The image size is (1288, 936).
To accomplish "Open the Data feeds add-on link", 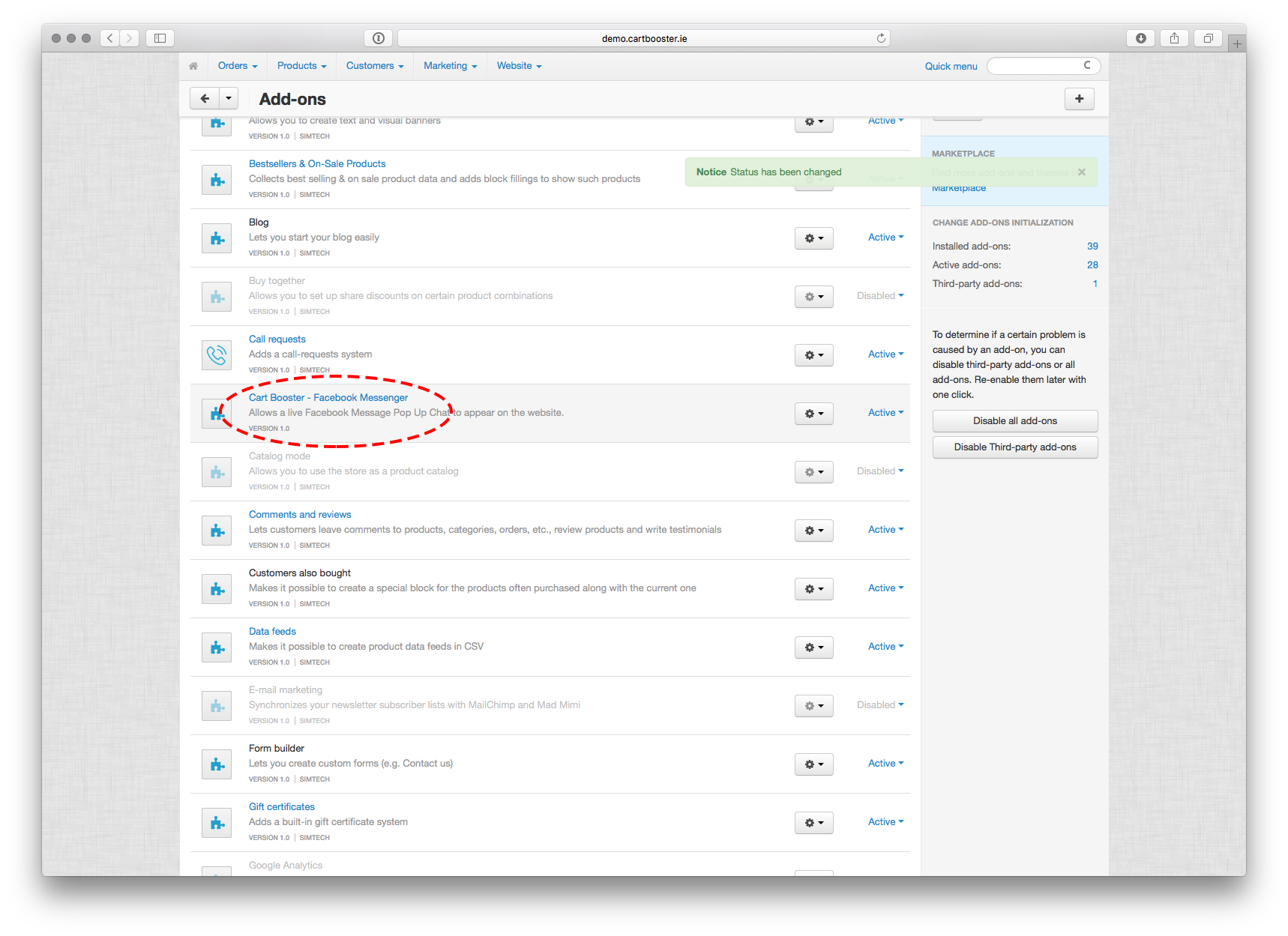I will (x=272, y=632).
